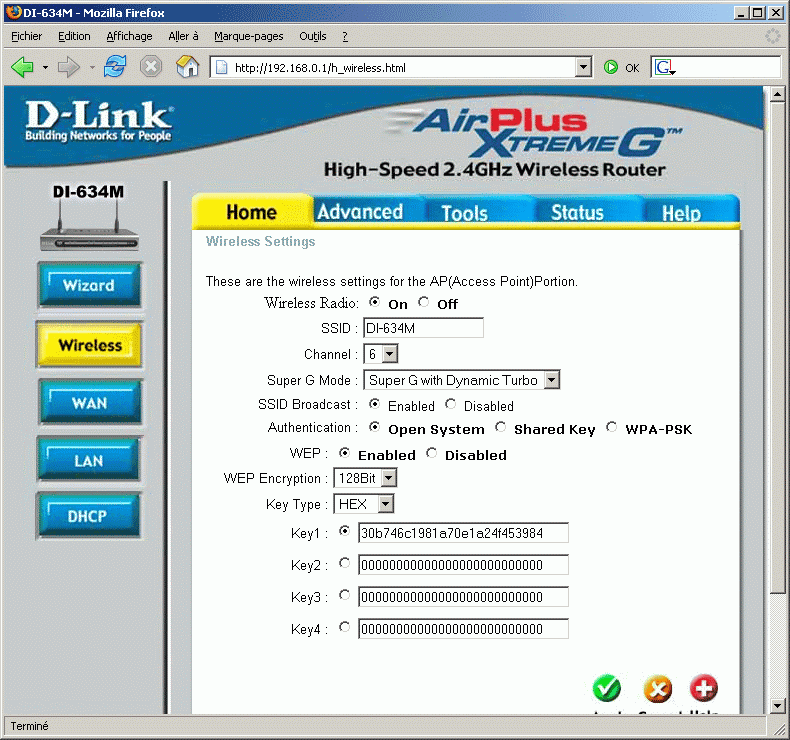Image resolution: width=790 pixels, height=740 pixels.
Task: Click the Wizard sidebar button
Action: click(x=89, y=285)
